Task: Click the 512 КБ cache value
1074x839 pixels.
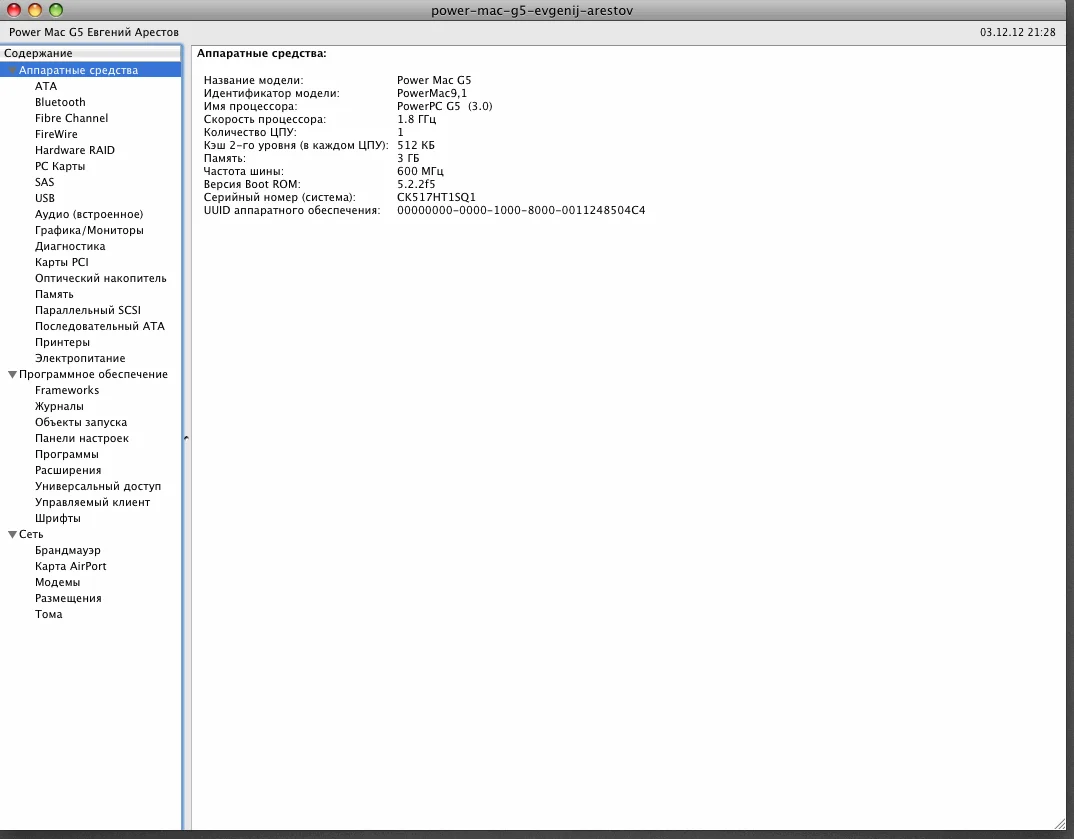Action: [416, 145]
